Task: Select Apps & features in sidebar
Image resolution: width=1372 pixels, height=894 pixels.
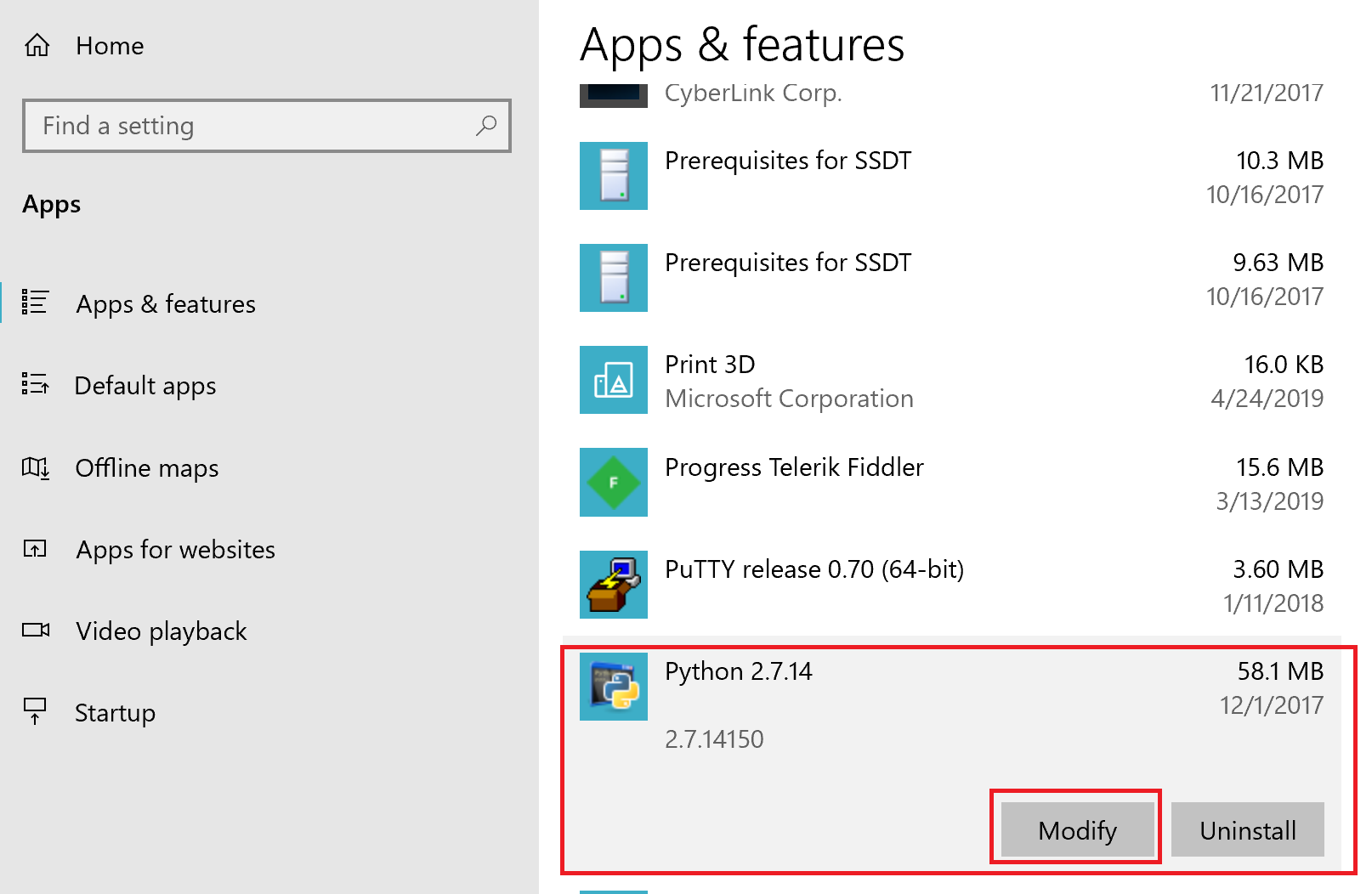Action: [x=166, y=304]
